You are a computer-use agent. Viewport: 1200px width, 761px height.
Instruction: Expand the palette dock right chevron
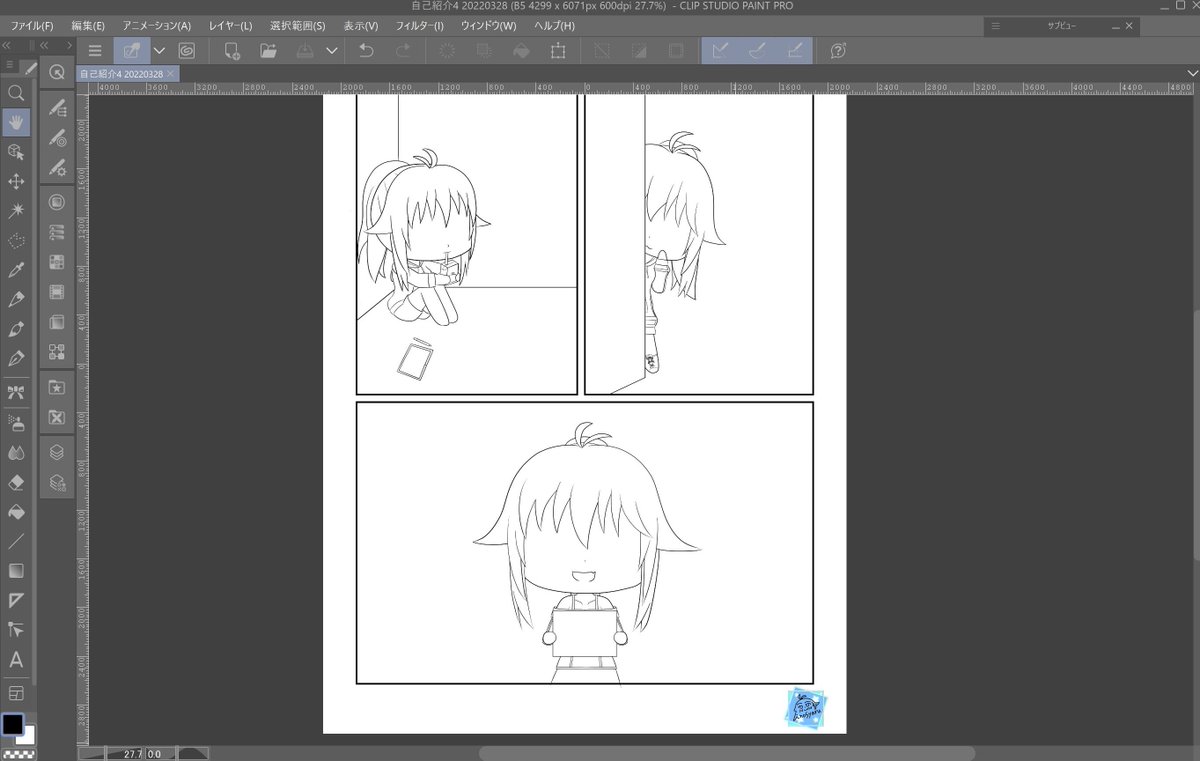[69, 45]
